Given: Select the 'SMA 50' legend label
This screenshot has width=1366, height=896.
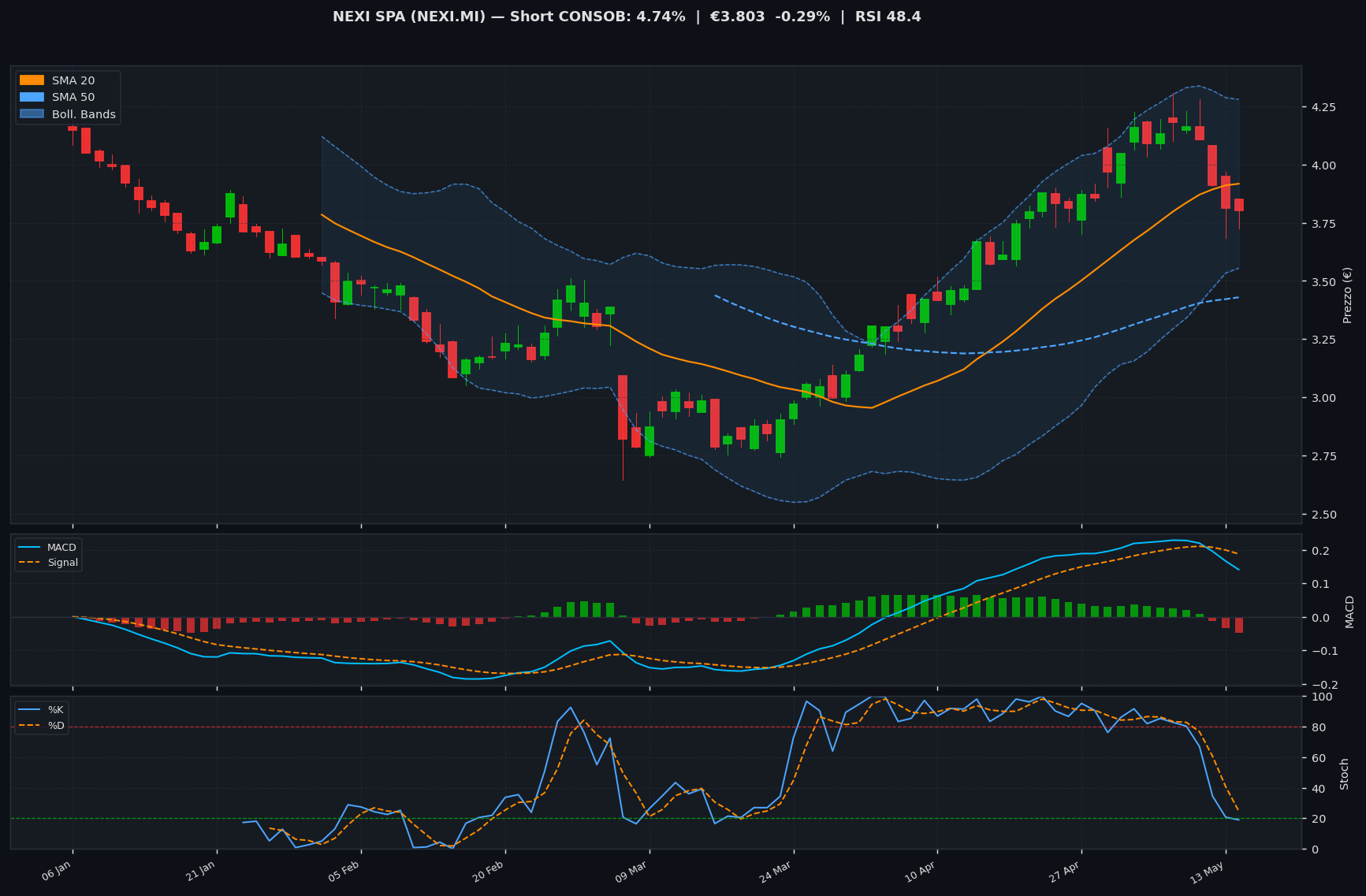Looking at the screenshot, I should tap(73, 98).
